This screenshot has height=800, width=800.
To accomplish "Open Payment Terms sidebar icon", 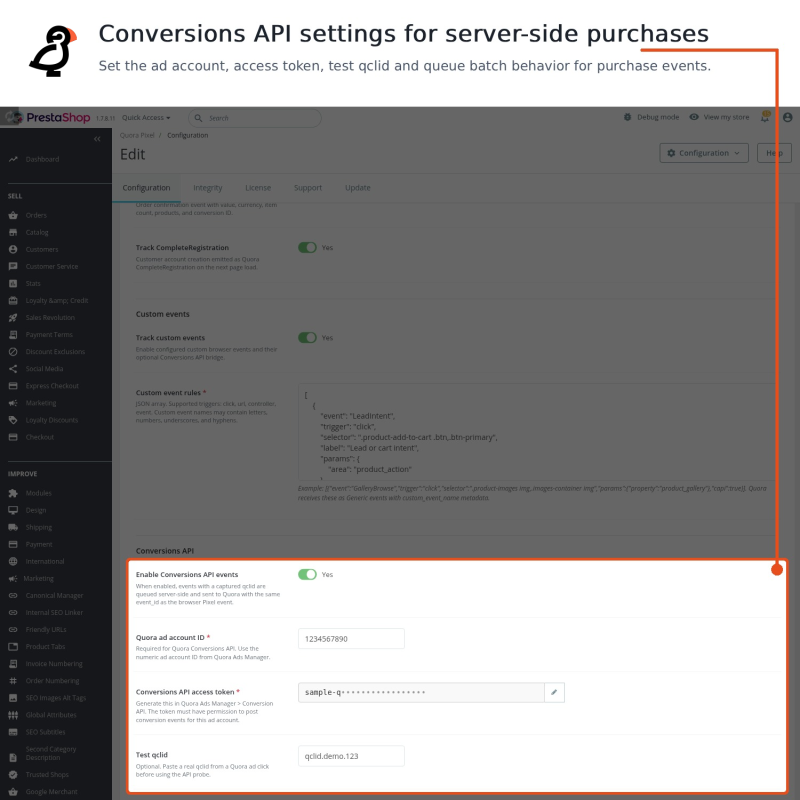I will pos(13,335).
